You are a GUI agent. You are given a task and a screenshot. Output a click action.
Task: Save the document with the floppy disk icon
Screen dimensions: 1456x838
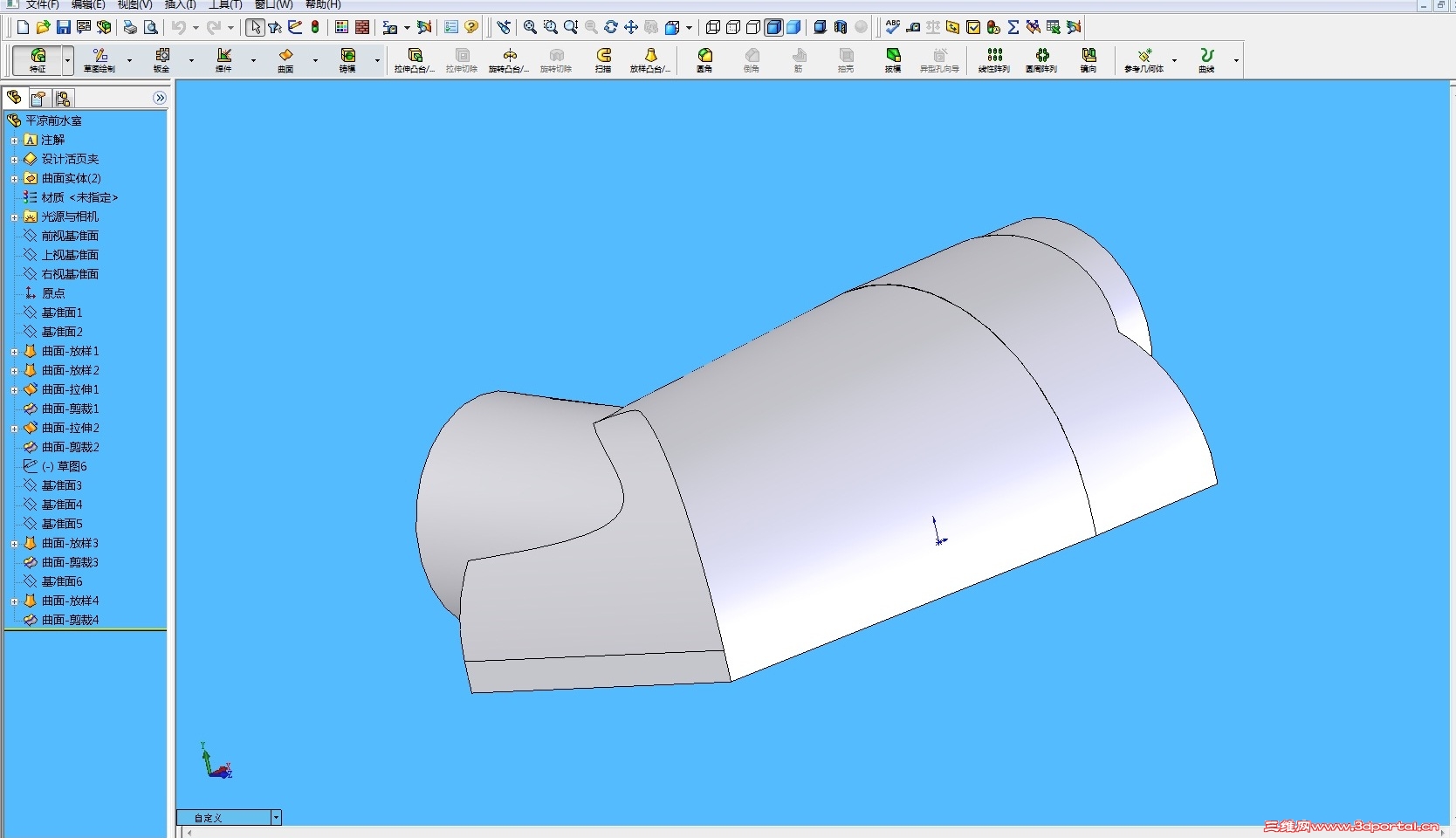pyautogui.click(x=64, y=28)
